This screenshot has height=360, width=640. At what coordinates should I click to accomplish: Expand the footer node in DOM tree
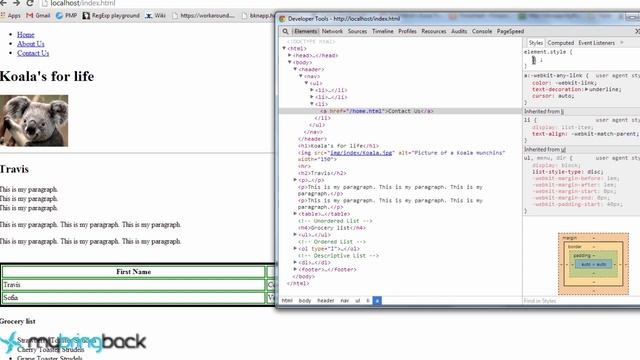tap(295, 269)
